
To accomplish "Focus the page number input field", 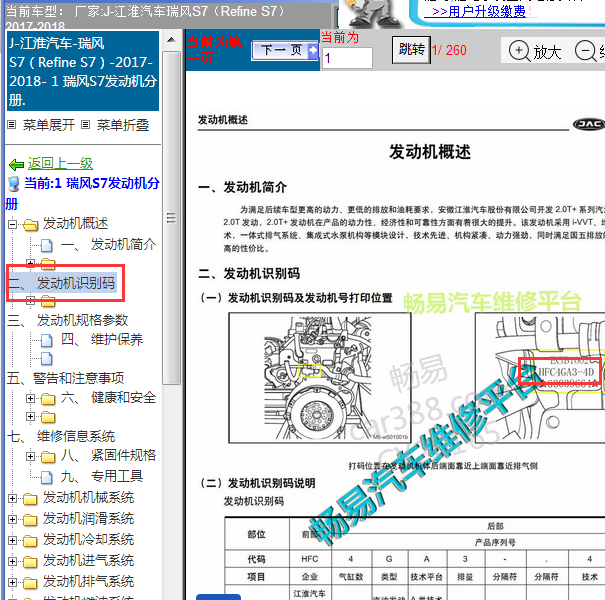I will tap(347, 58).
